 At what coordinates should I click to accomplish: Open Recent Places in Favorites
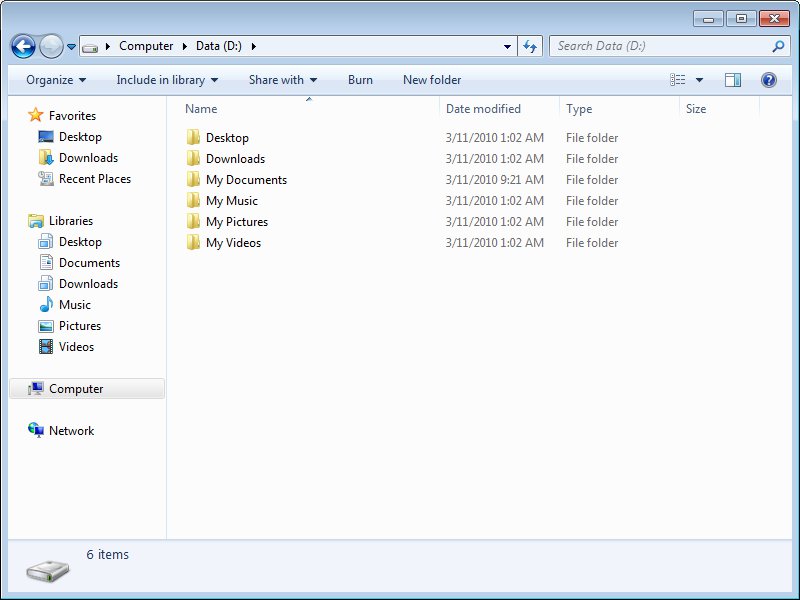point(85,179)
